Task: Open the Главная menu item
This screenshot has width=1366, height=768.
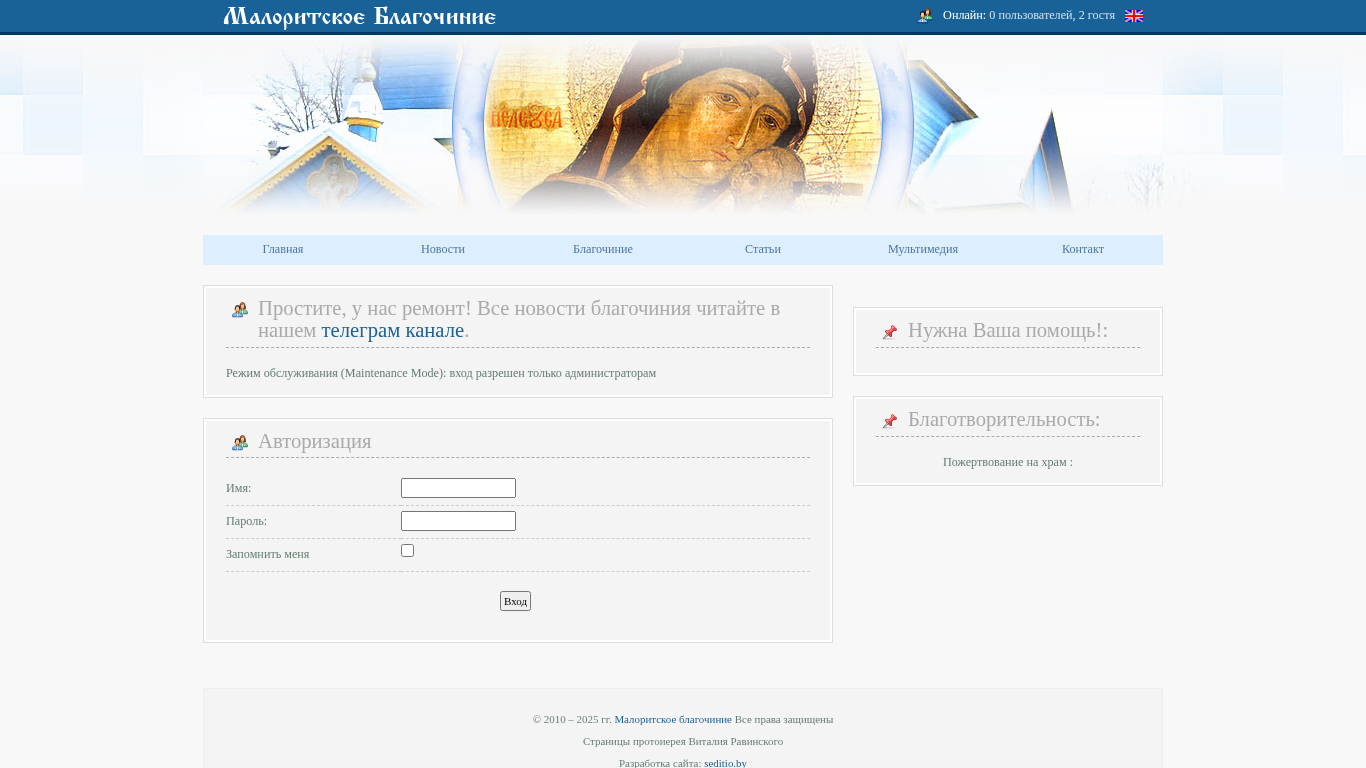Action: click(x=283, y=249)
